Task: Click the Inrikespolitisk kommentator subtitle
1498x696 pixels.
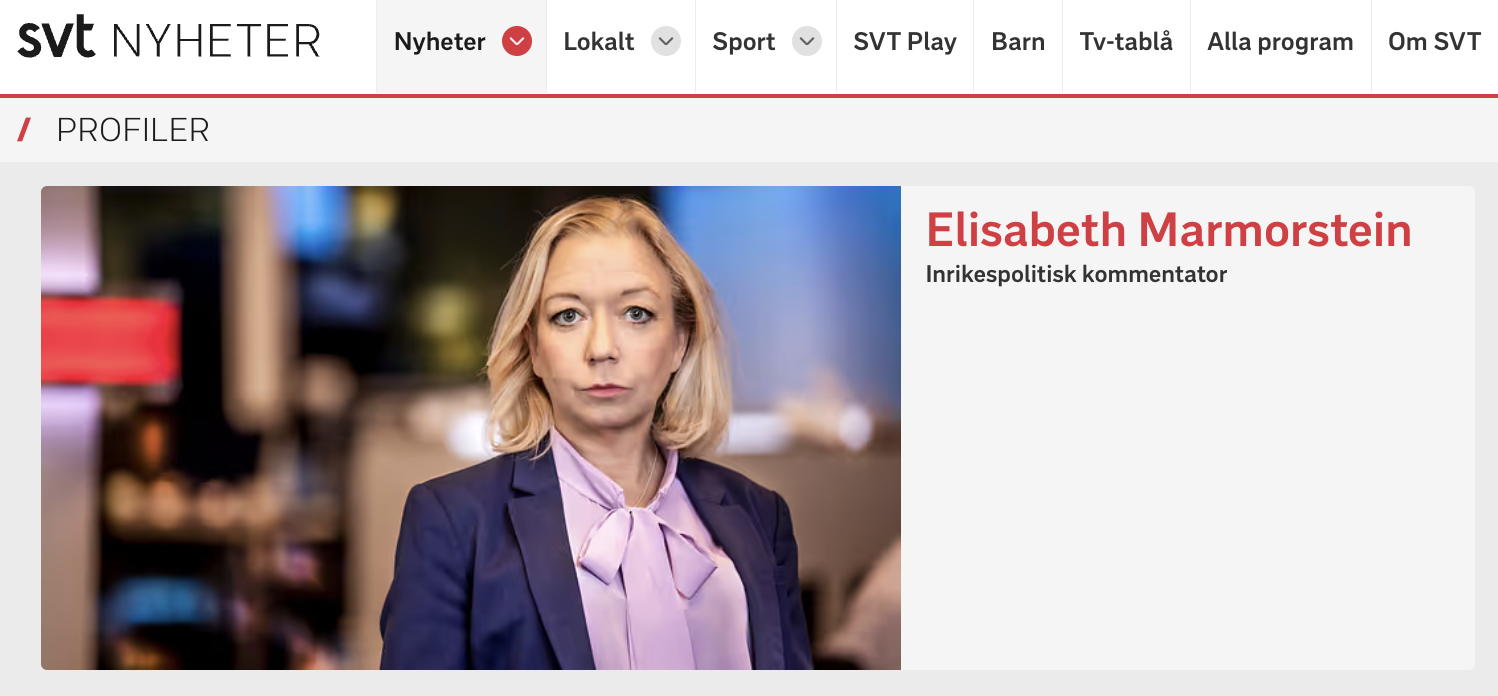Action: (x=1076, y=274)
